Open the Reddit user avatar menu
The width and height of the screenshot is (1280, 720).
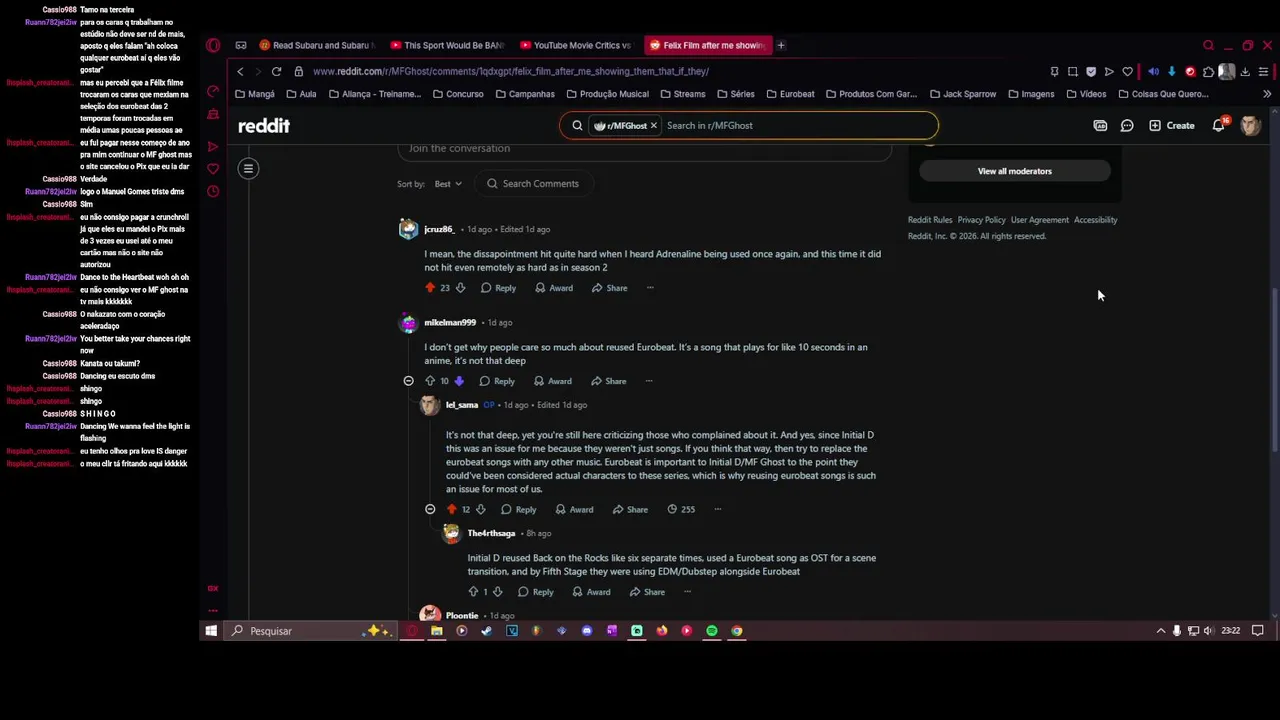click(1250, 126)
